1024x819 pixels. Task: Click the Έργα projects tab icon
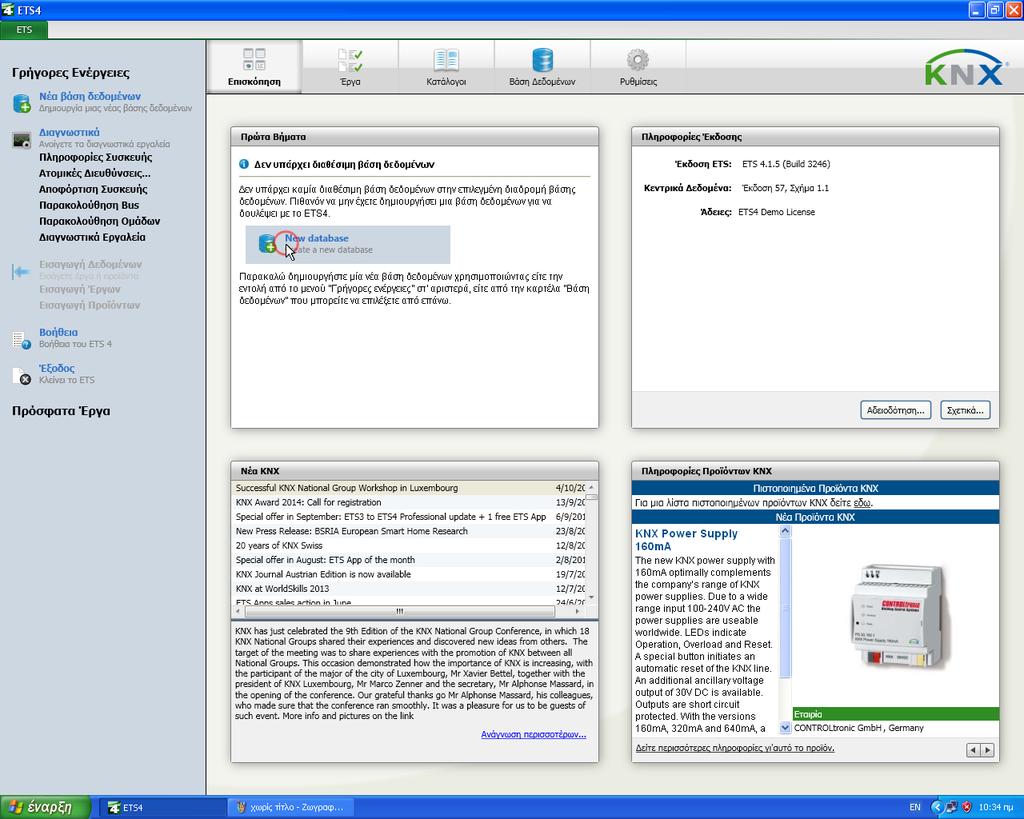tap(350, 60)
